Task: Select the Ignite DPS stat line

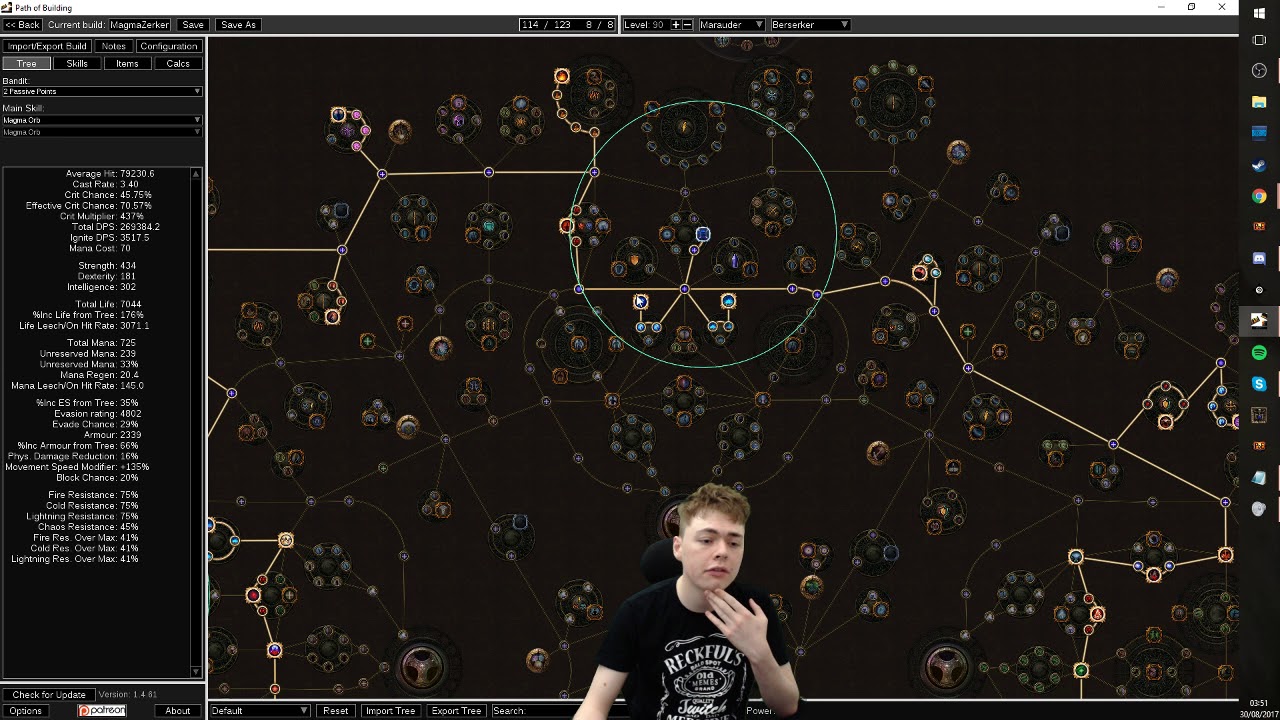Action: 110,238
